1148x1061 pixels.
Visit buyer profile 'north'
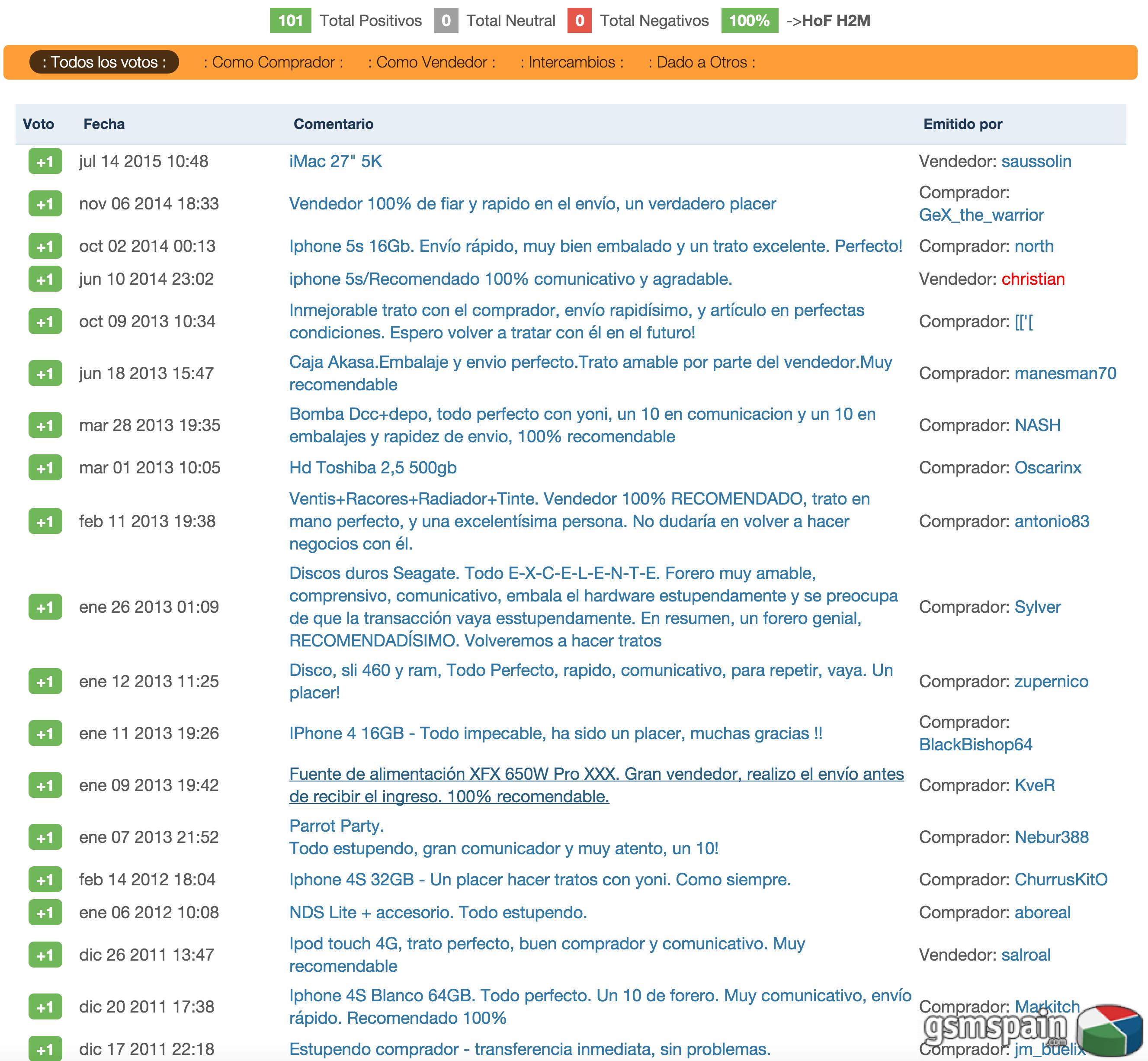click(1034, 246)
